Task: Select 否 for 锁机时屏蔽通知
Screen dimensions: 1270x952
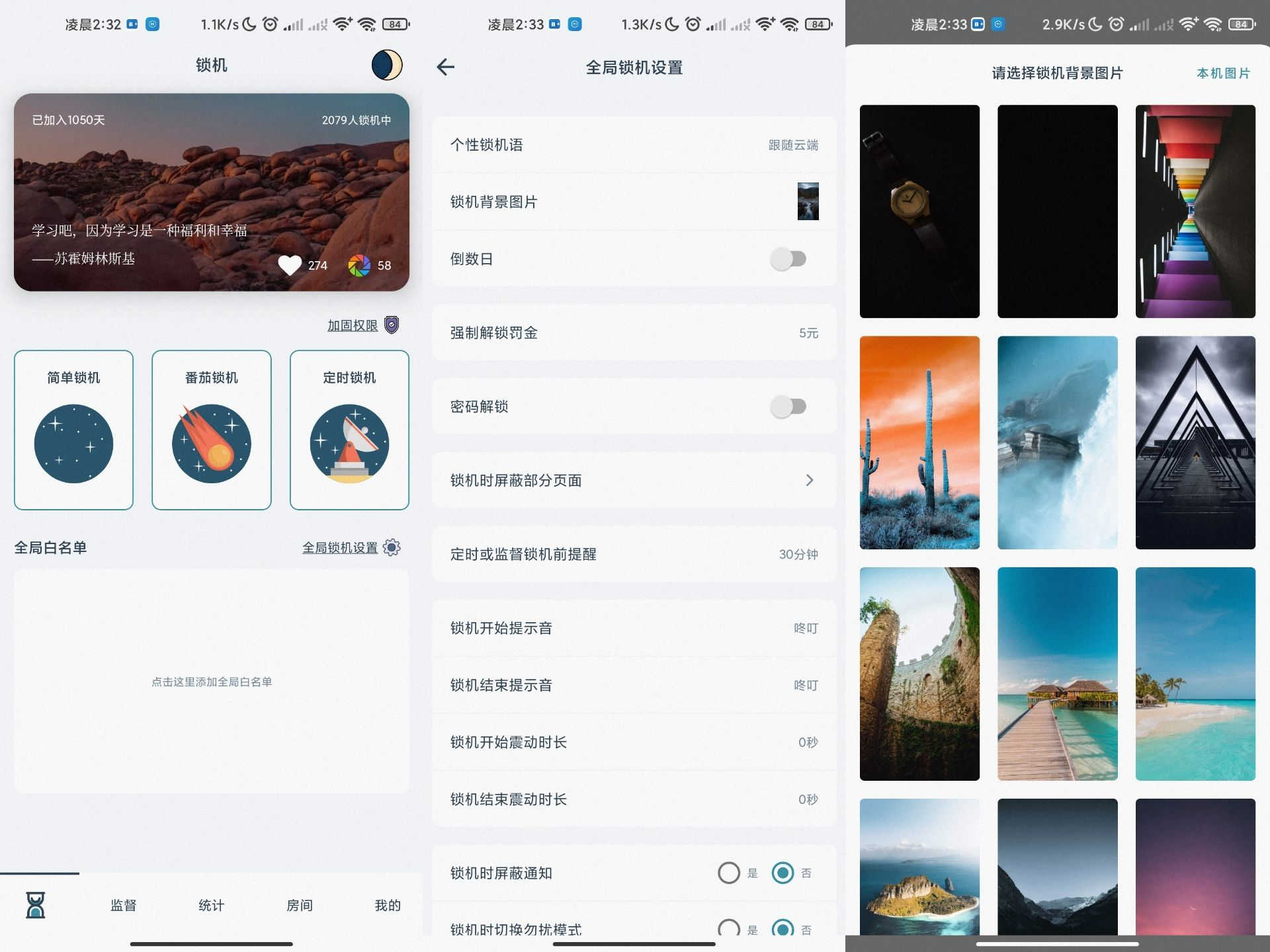Action: 783,873
